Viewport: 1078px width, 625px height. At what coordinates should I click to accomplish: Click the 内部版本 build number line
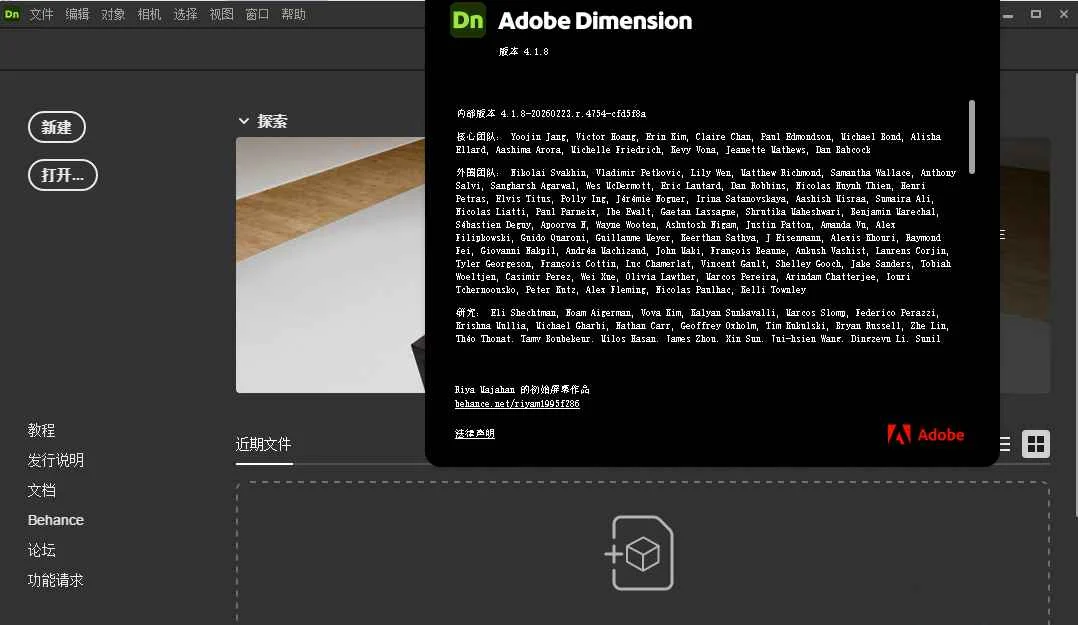tap(551, 113)
